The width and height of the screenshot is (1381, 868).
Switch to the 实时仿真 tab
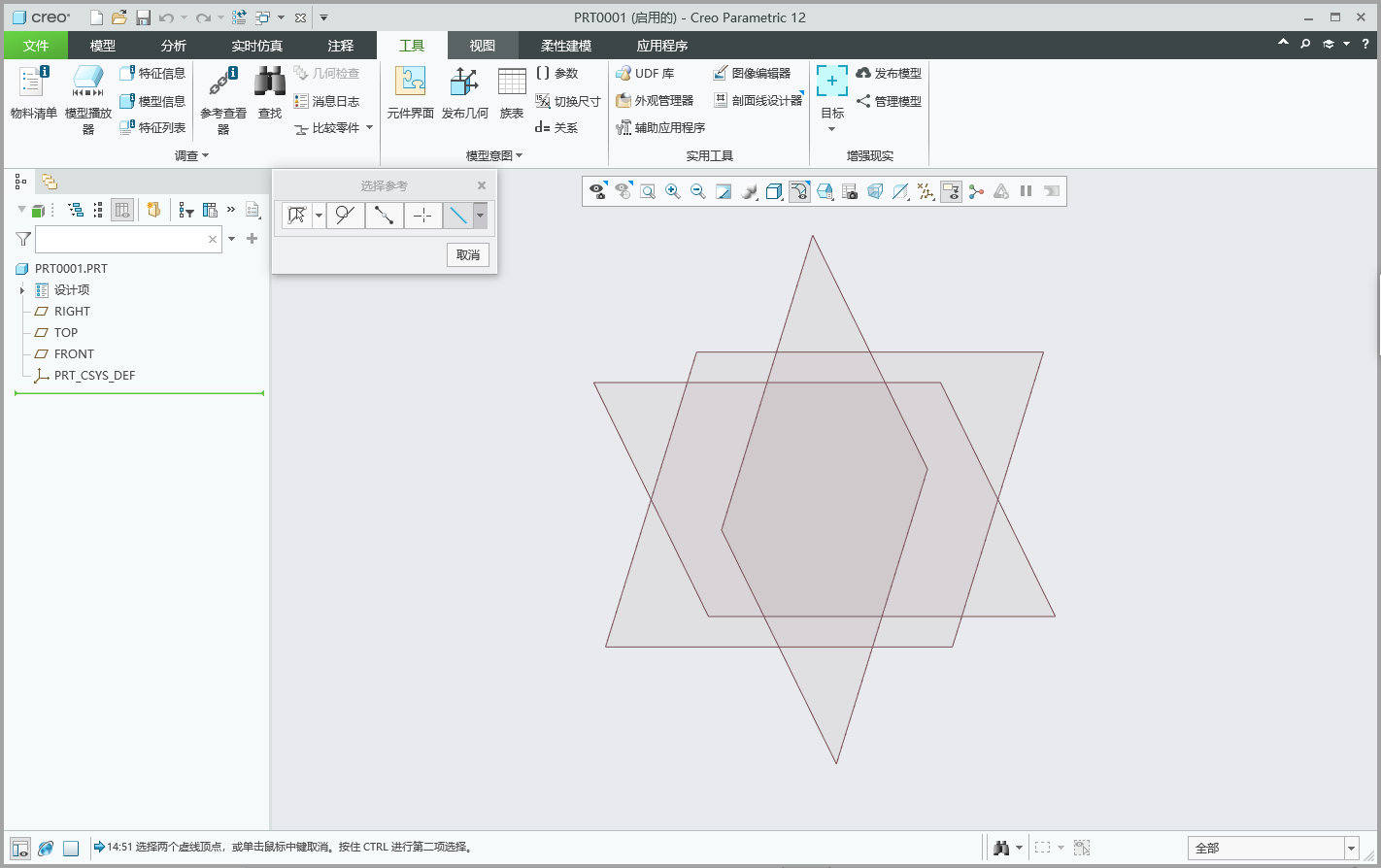point(257,46)
